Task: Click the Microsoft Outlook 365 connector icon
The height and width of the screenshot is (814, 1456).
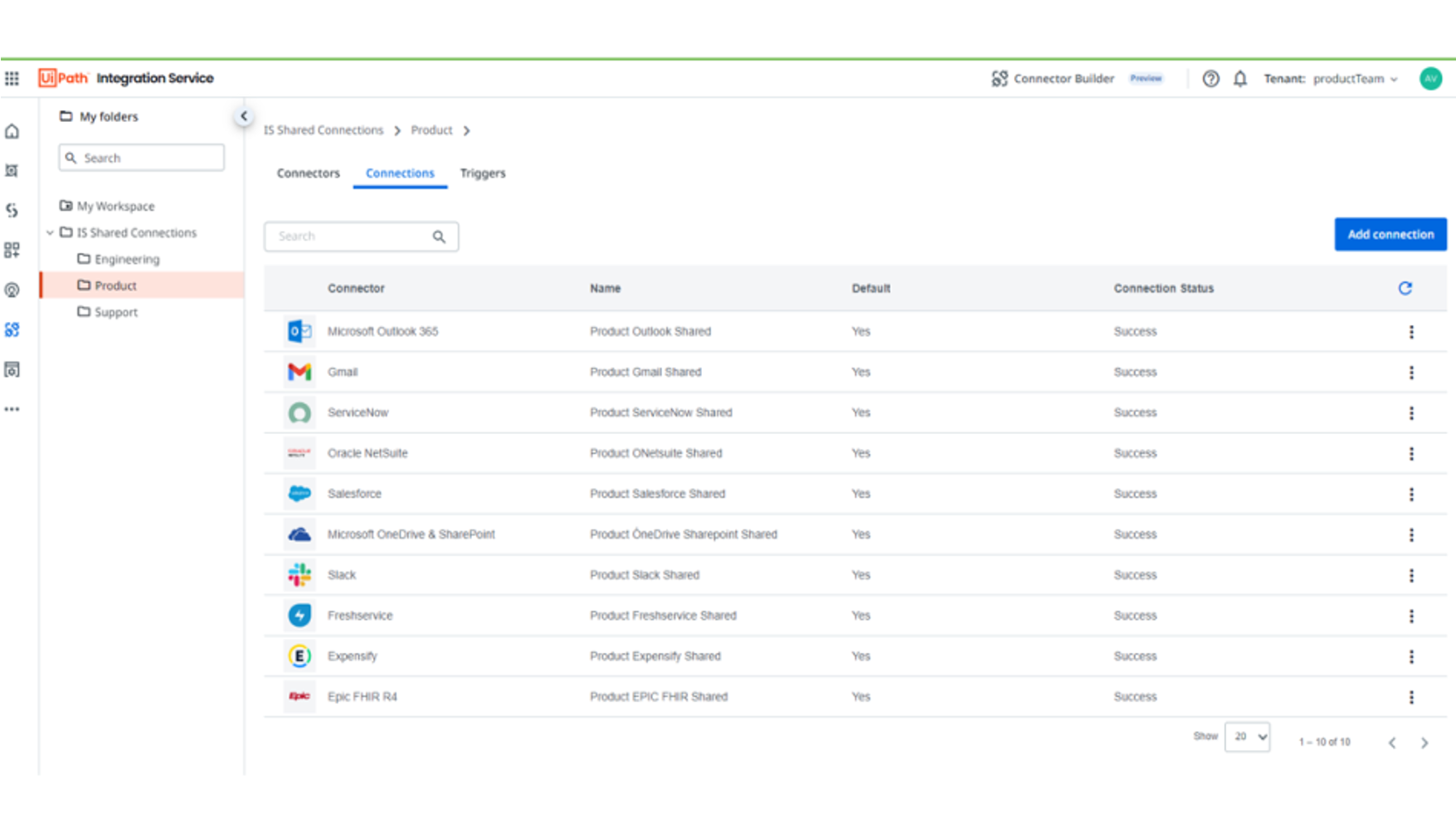Action: (299, 331)
